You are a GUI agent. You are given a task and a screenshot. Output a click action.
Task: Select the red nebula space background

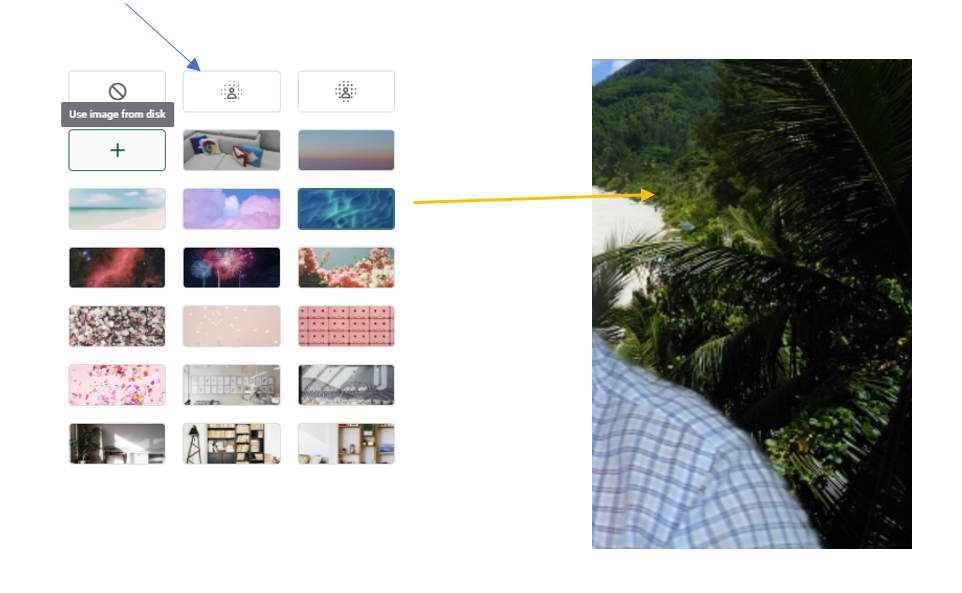coord(117,267)
